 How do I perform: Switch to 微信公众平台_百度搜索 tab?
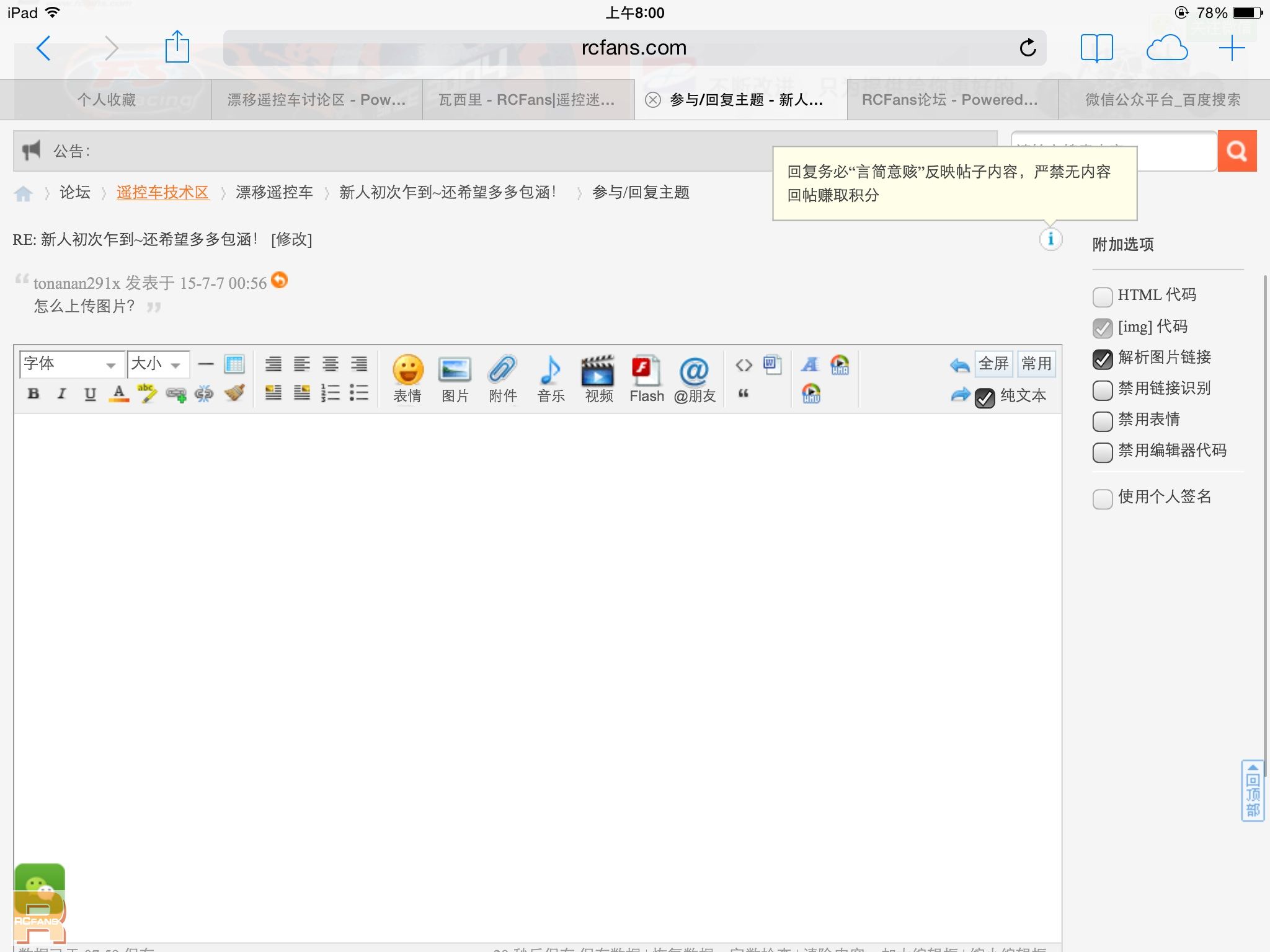1163,100
